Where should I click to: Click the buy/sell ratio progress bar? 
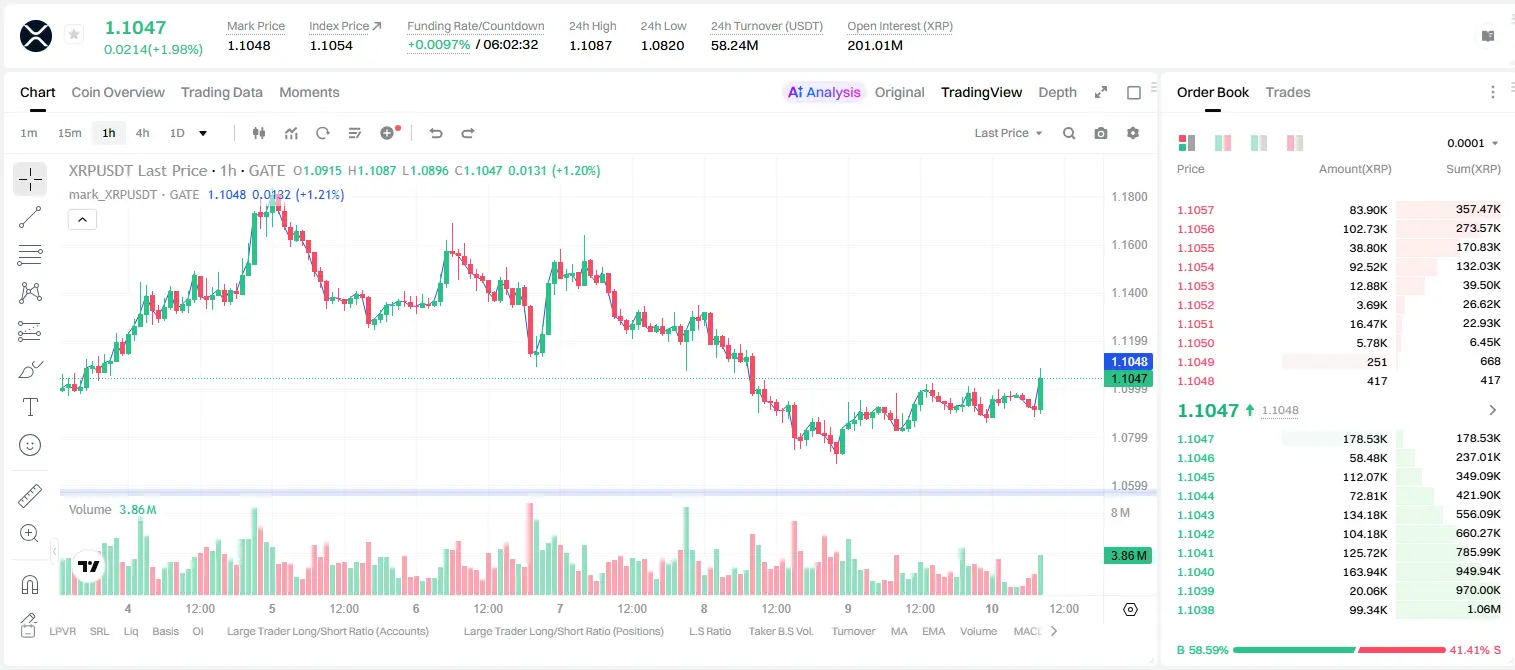pos(1338,650)
